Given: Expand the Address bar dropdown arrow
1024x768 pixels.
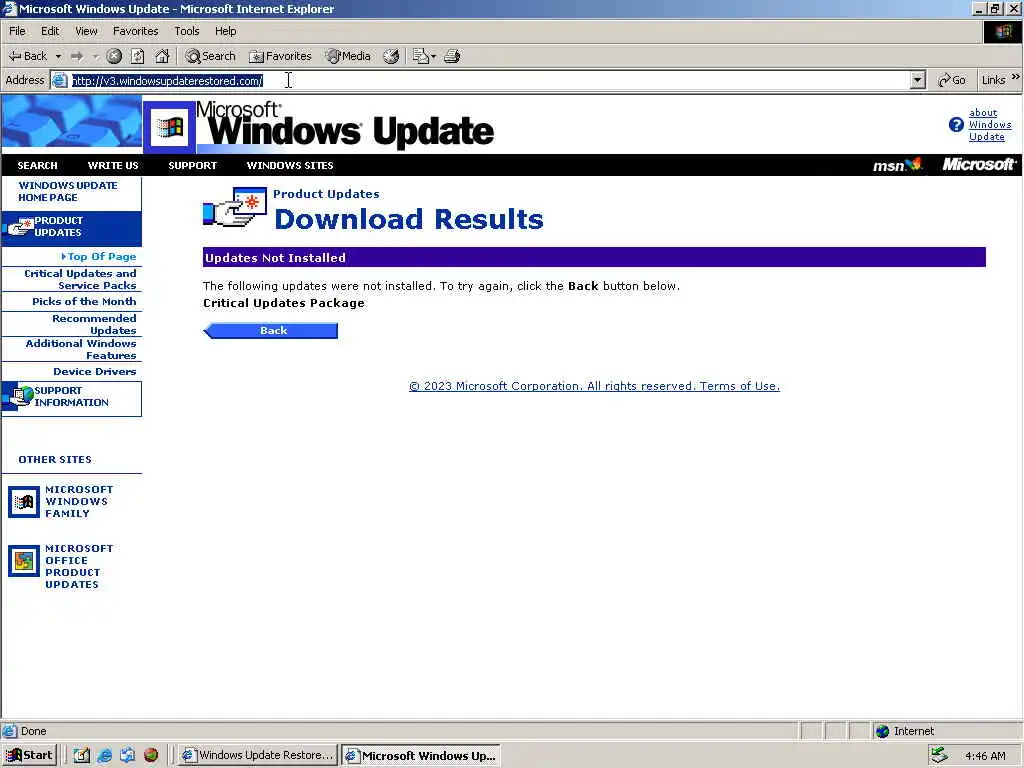Looking at the screenshot, I should (x=918, y=80).
